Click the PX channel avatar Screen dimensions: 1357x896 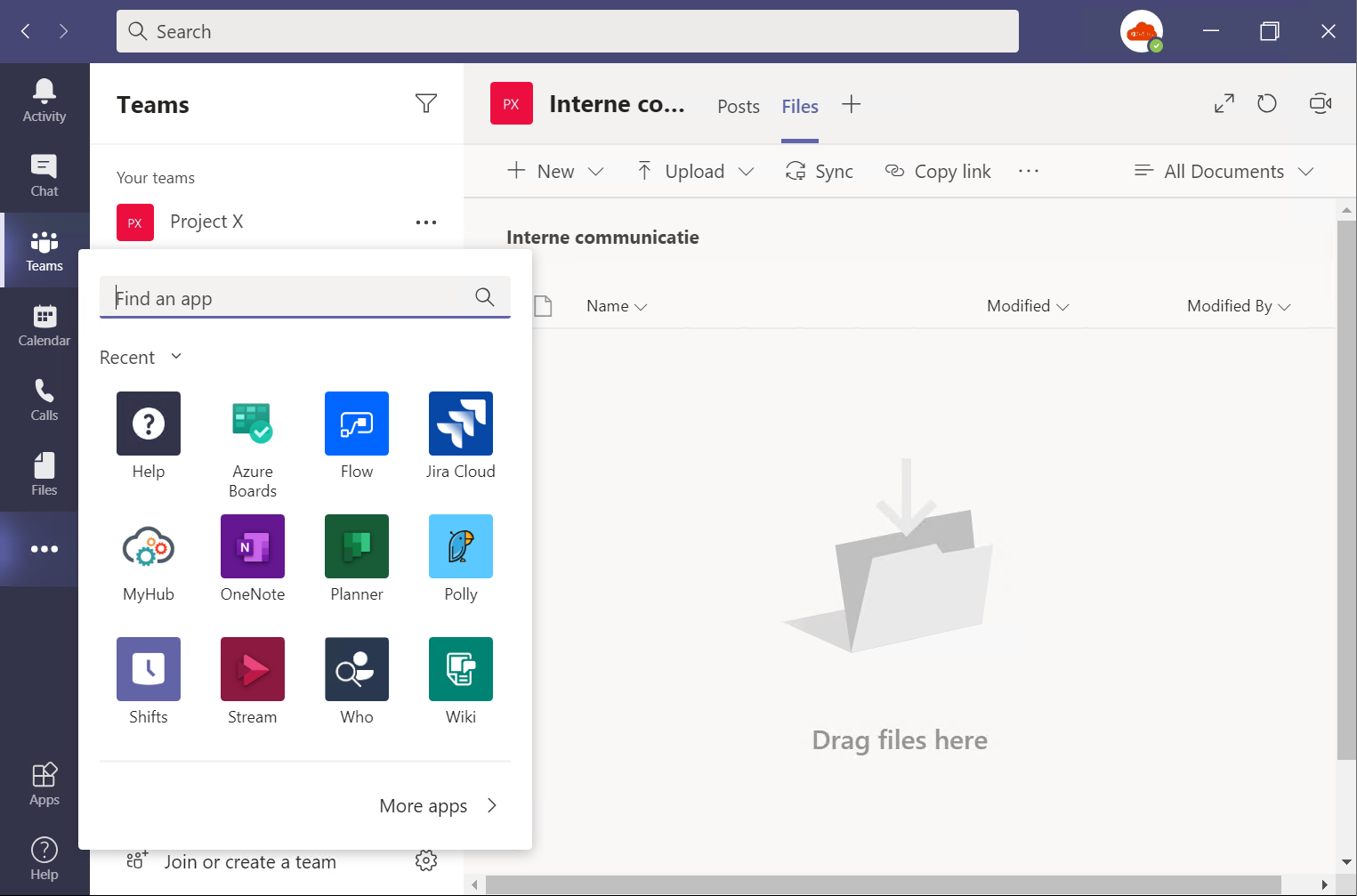512,103
